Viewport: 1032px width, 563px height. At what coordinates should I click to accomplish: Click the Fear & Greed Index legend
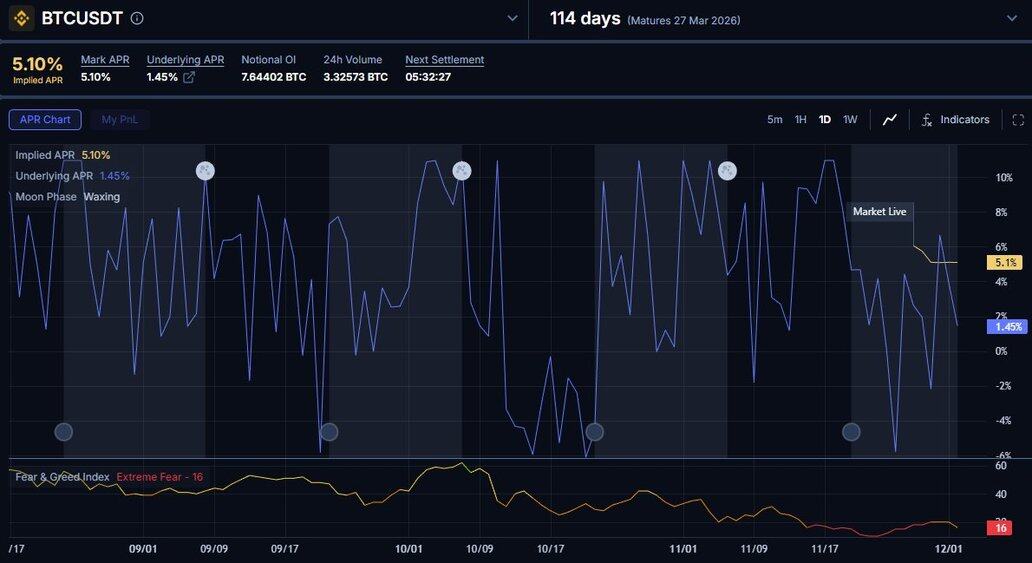pos(62,477)
